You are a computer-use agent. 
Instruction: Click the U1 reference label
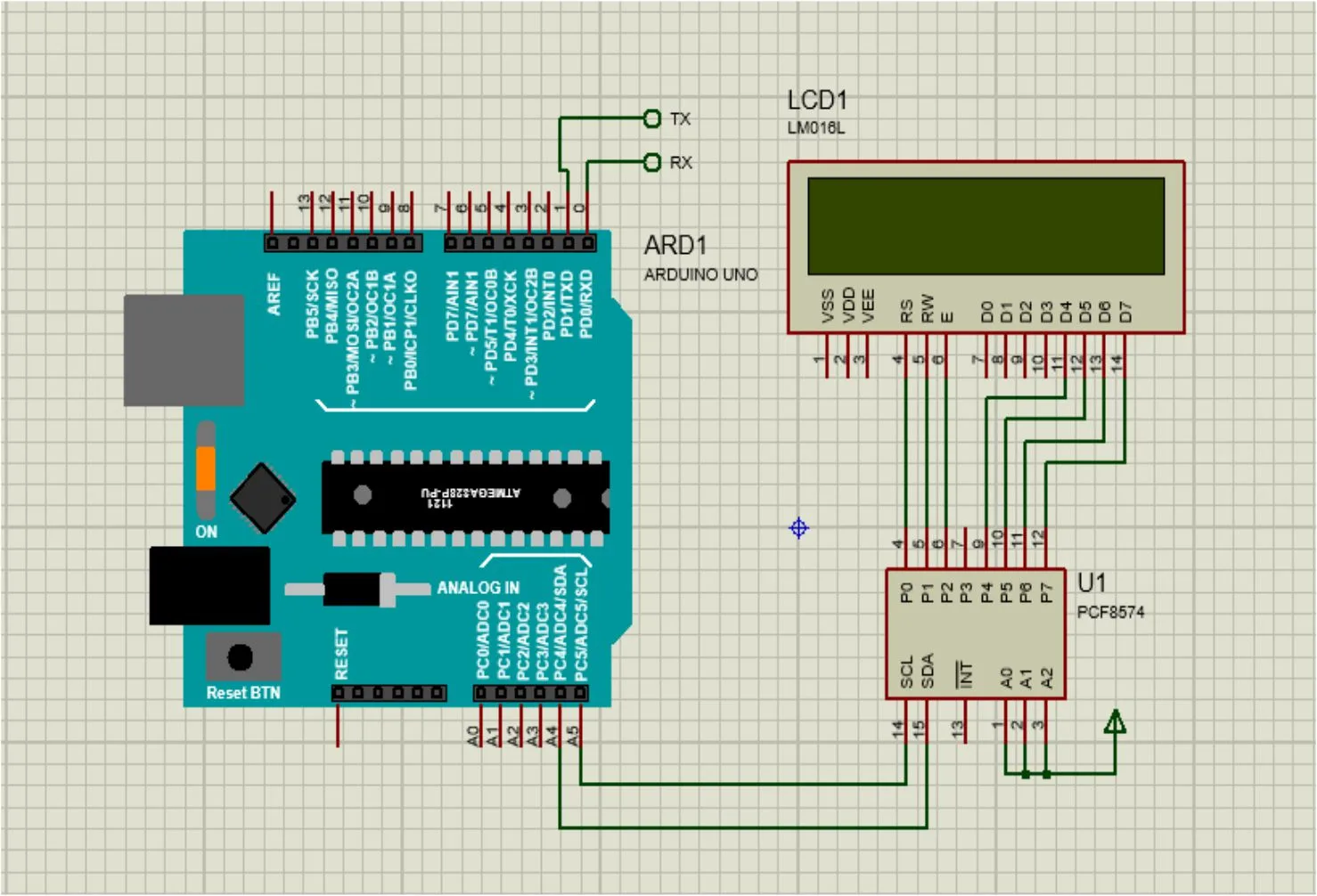1092,582
